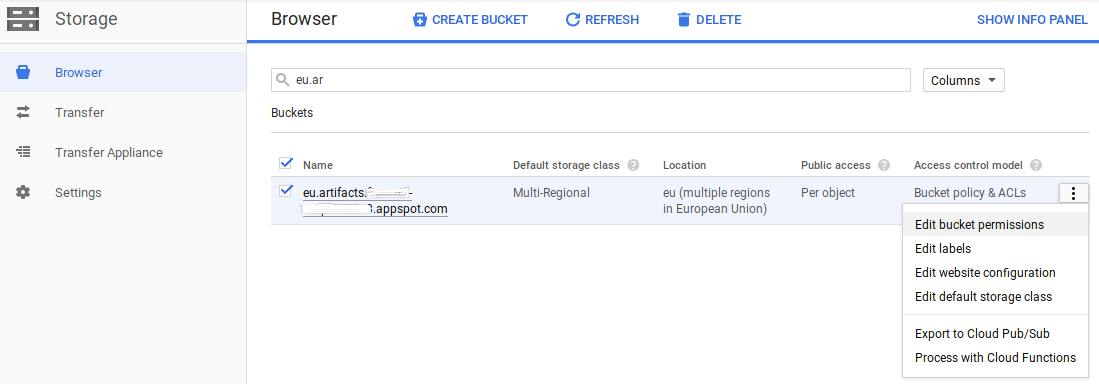Click help icon next to Public access
Screen dimensions: 1099x384
[884, 165]
